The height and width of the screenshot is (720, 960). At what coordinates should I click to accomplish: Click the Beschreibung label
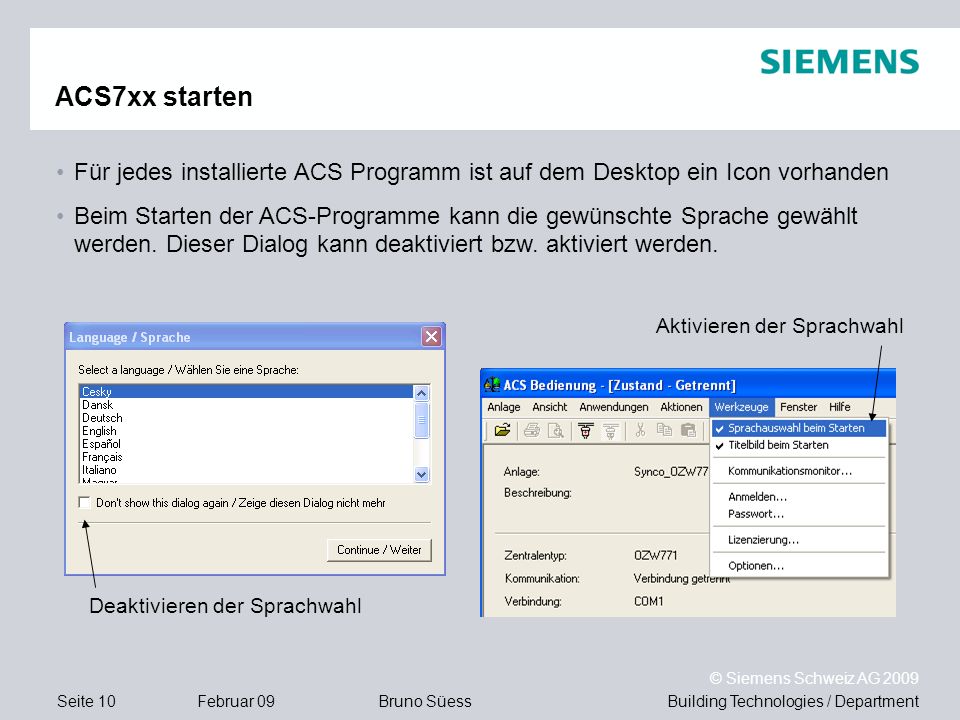538,493
